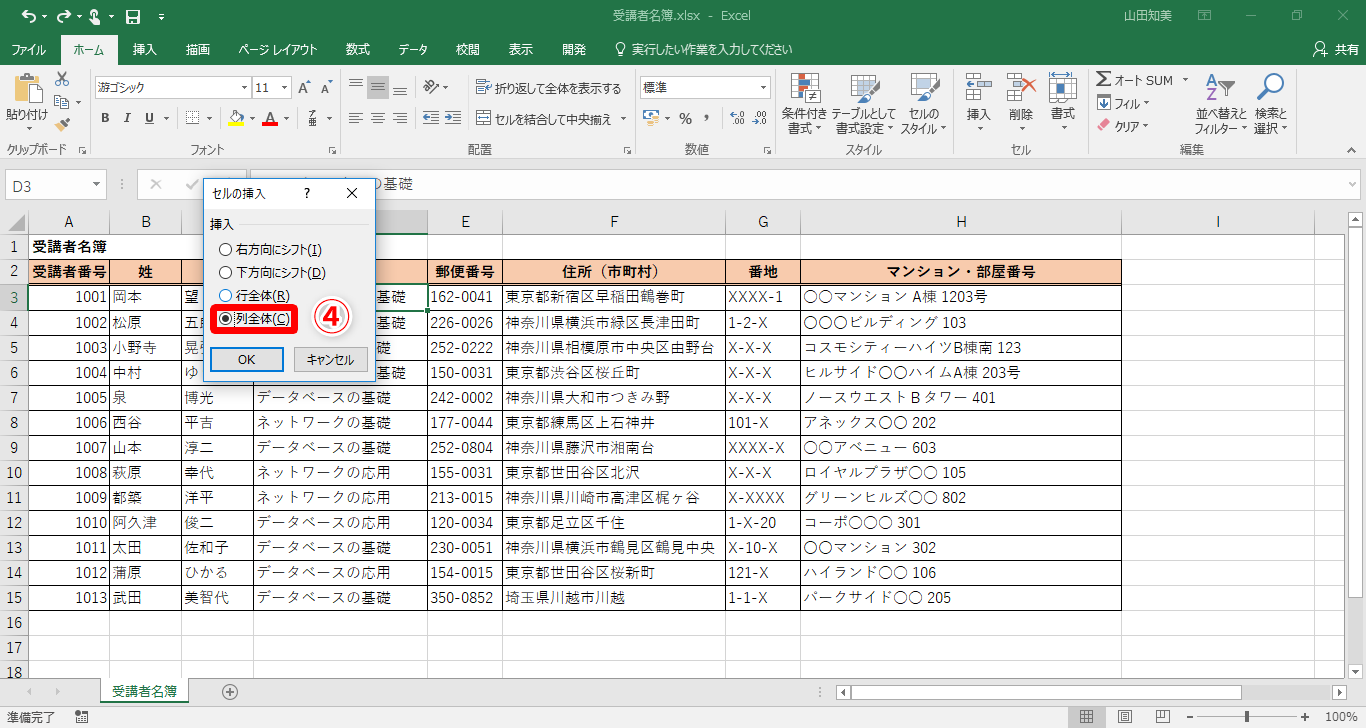Click the zoom slider in status bar
Screen dimensions: 1366x728
[1247, 717]
